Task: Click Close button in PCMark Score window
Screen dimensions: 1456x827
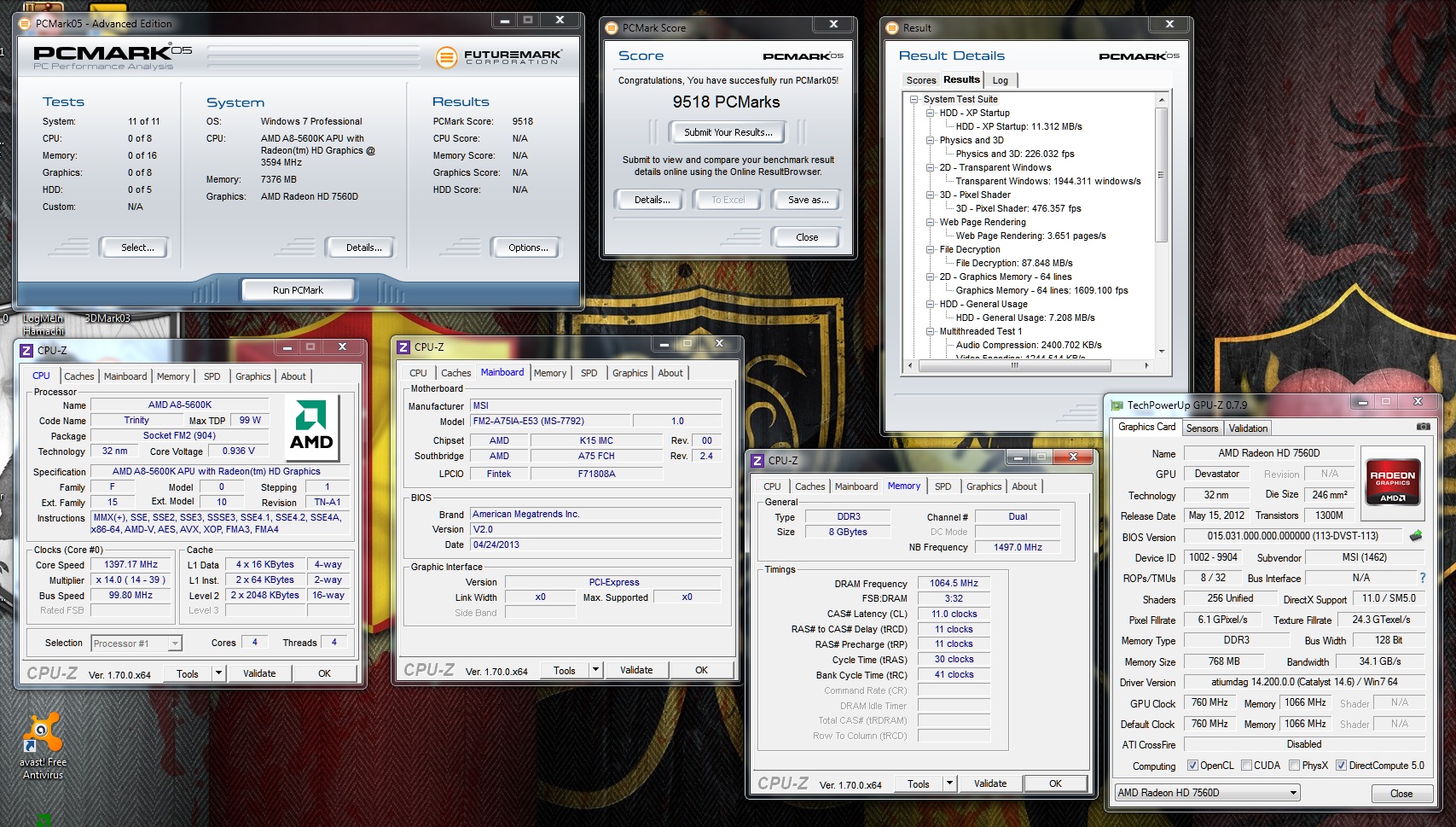Action: [x=807, y=237]
